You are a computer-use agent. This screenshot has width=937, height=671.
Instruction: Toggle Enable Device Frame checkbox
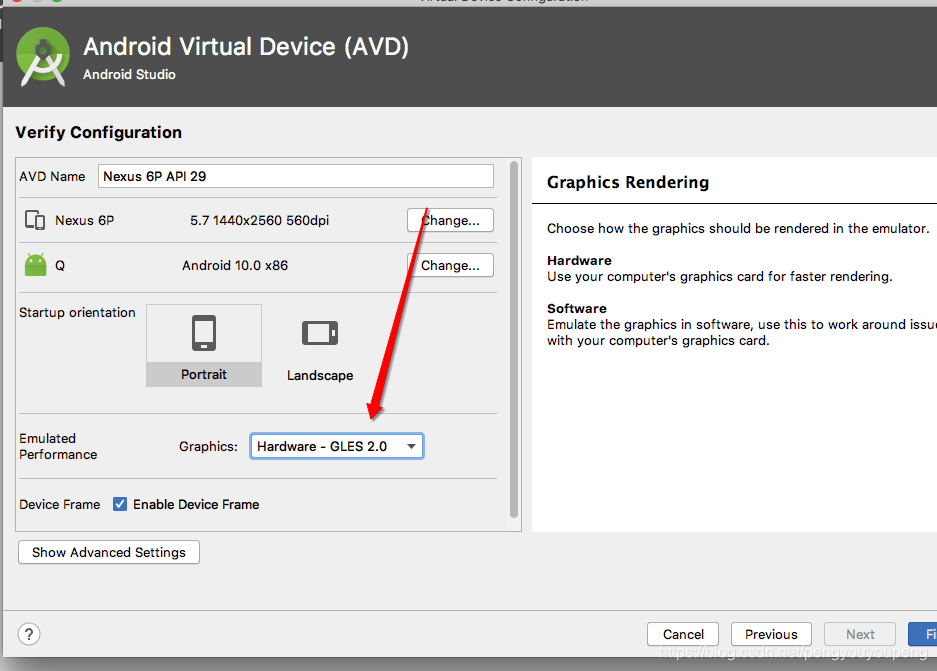click(x=120, y=504)
